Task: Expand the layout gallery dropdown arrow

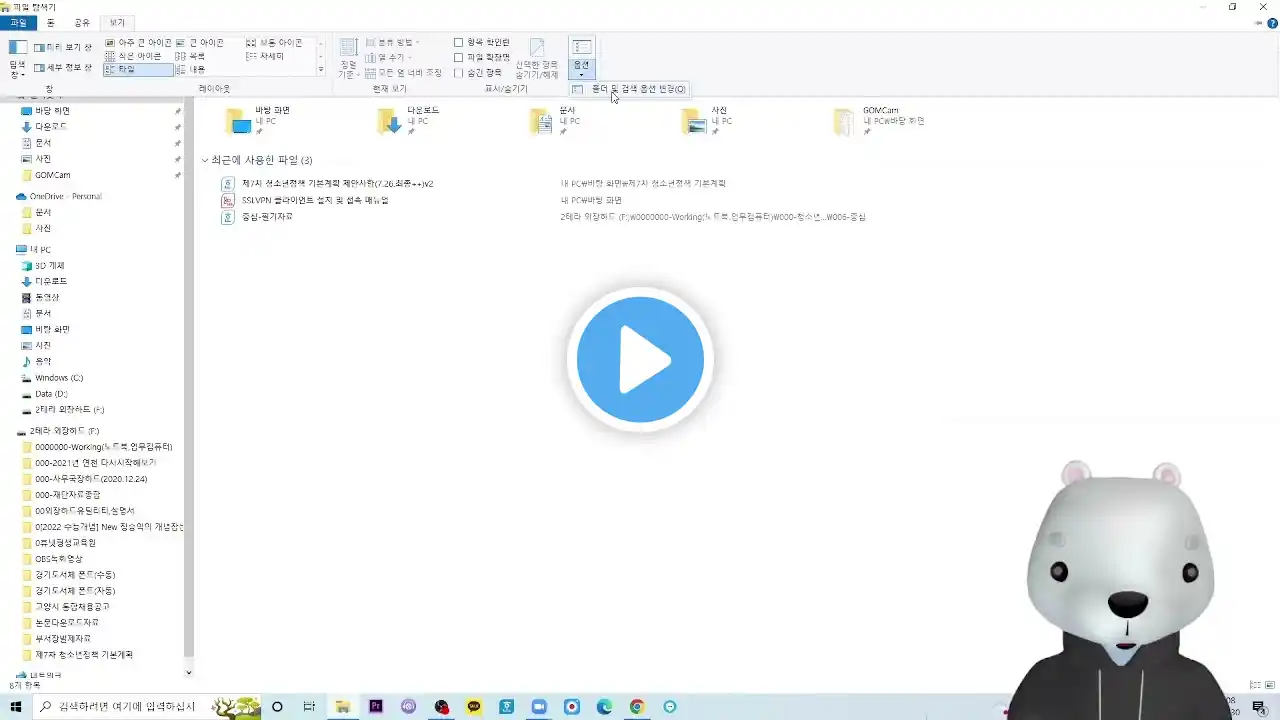Action: (321, 70)
